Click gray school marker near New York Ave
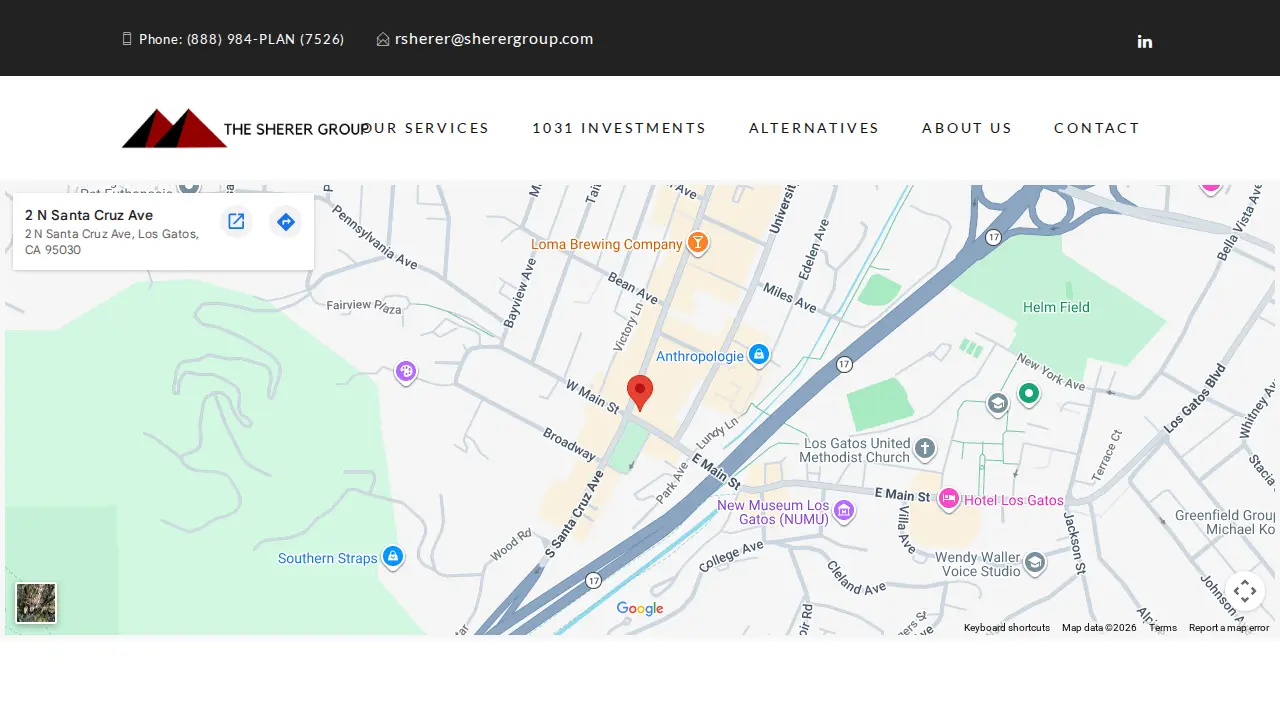1280x720 pixels. (x=997, y=403)
